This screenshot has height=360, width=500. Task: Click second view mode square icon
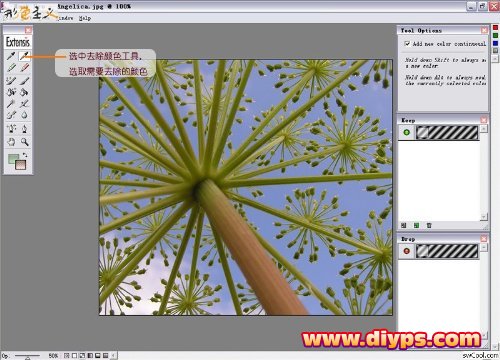74,356
